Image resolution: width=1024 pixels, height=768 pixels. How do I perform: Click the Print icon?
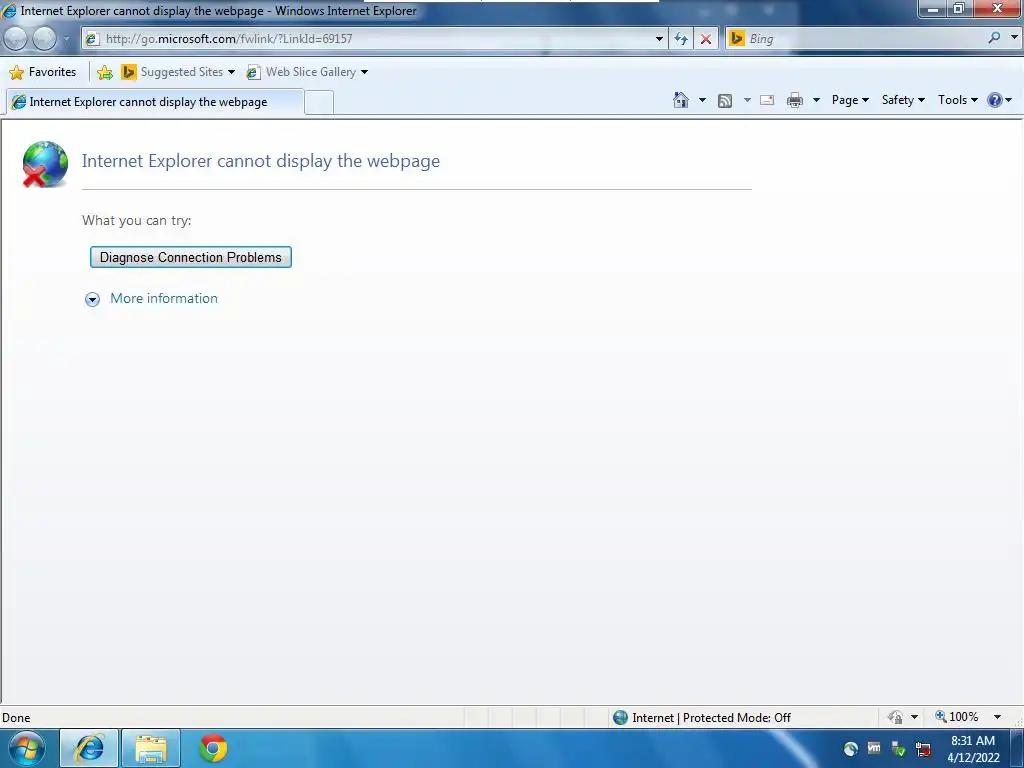tap(794, 100)
